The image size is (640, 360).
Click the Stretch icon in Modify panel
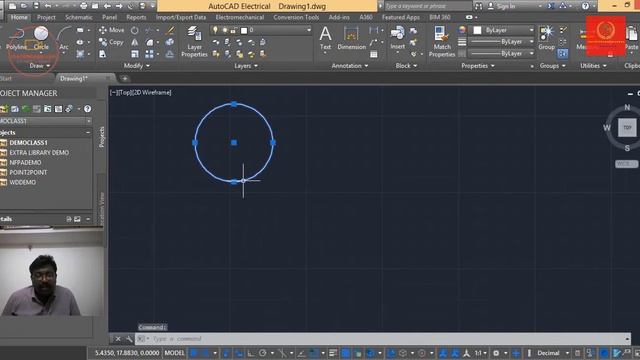(x=103, y=54)
